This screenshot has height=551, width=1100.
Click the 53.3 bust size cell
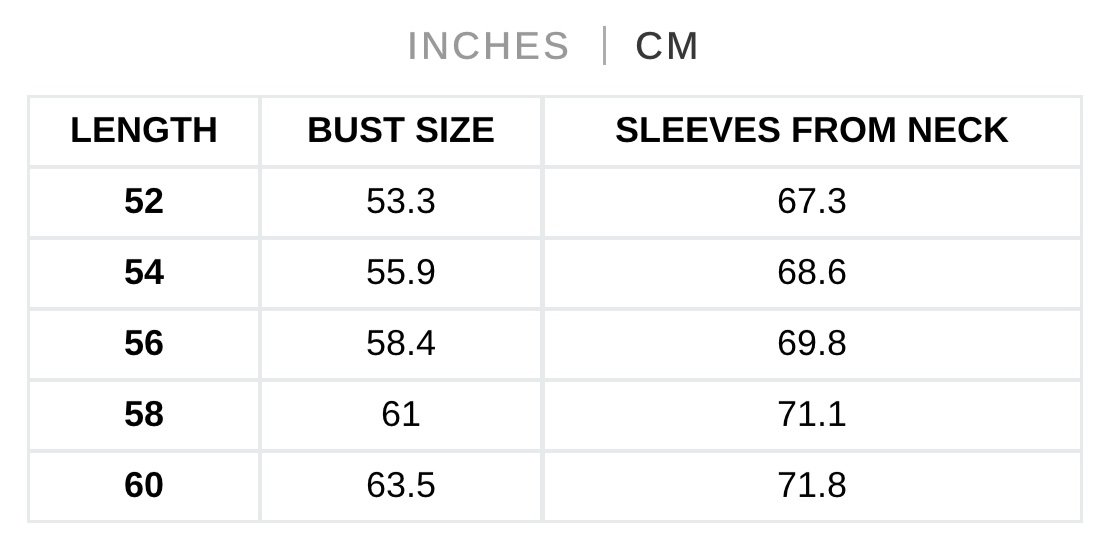coord(401,202)
